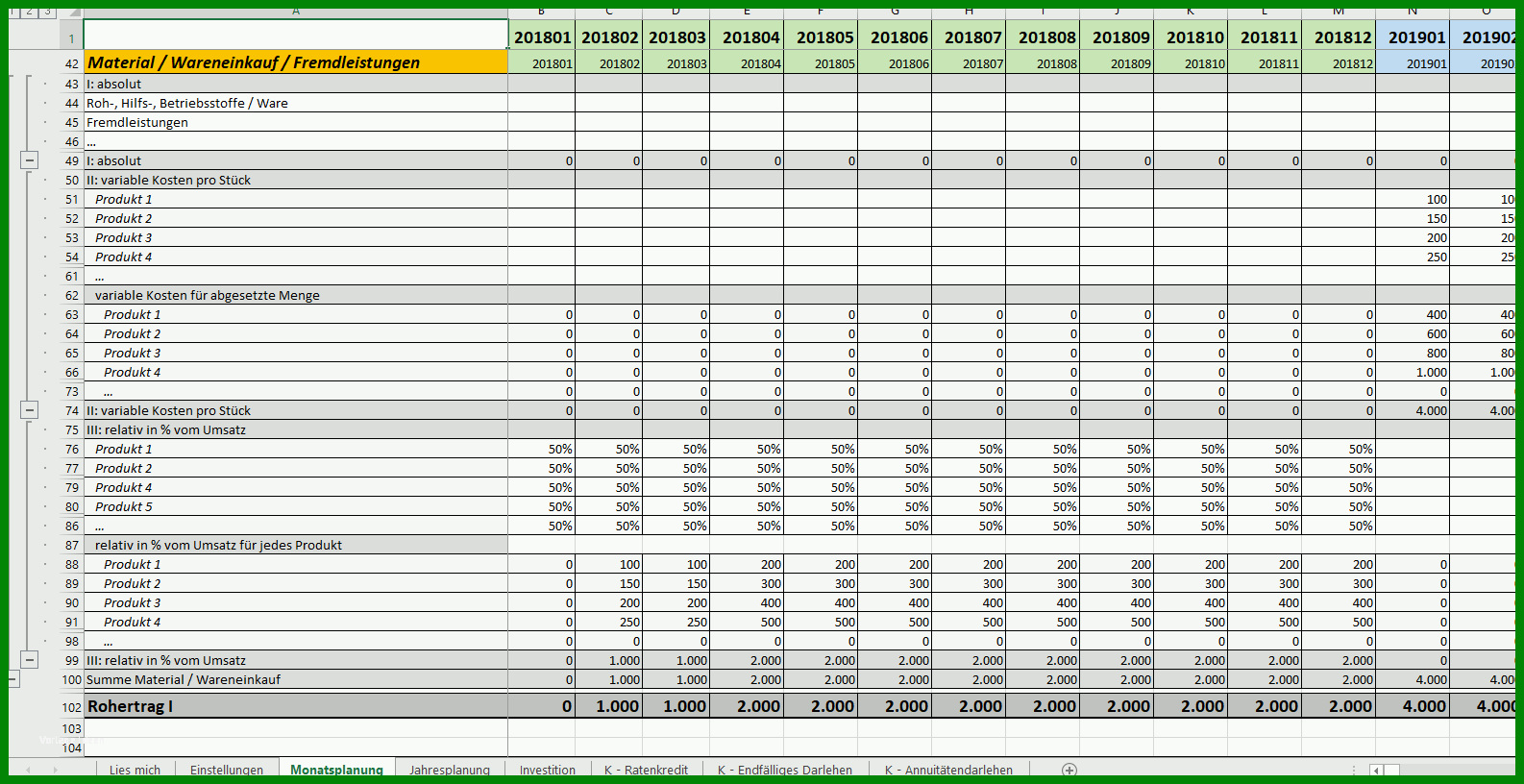Open K - Annuitätendarlehen sheet tab

[948, 770]
